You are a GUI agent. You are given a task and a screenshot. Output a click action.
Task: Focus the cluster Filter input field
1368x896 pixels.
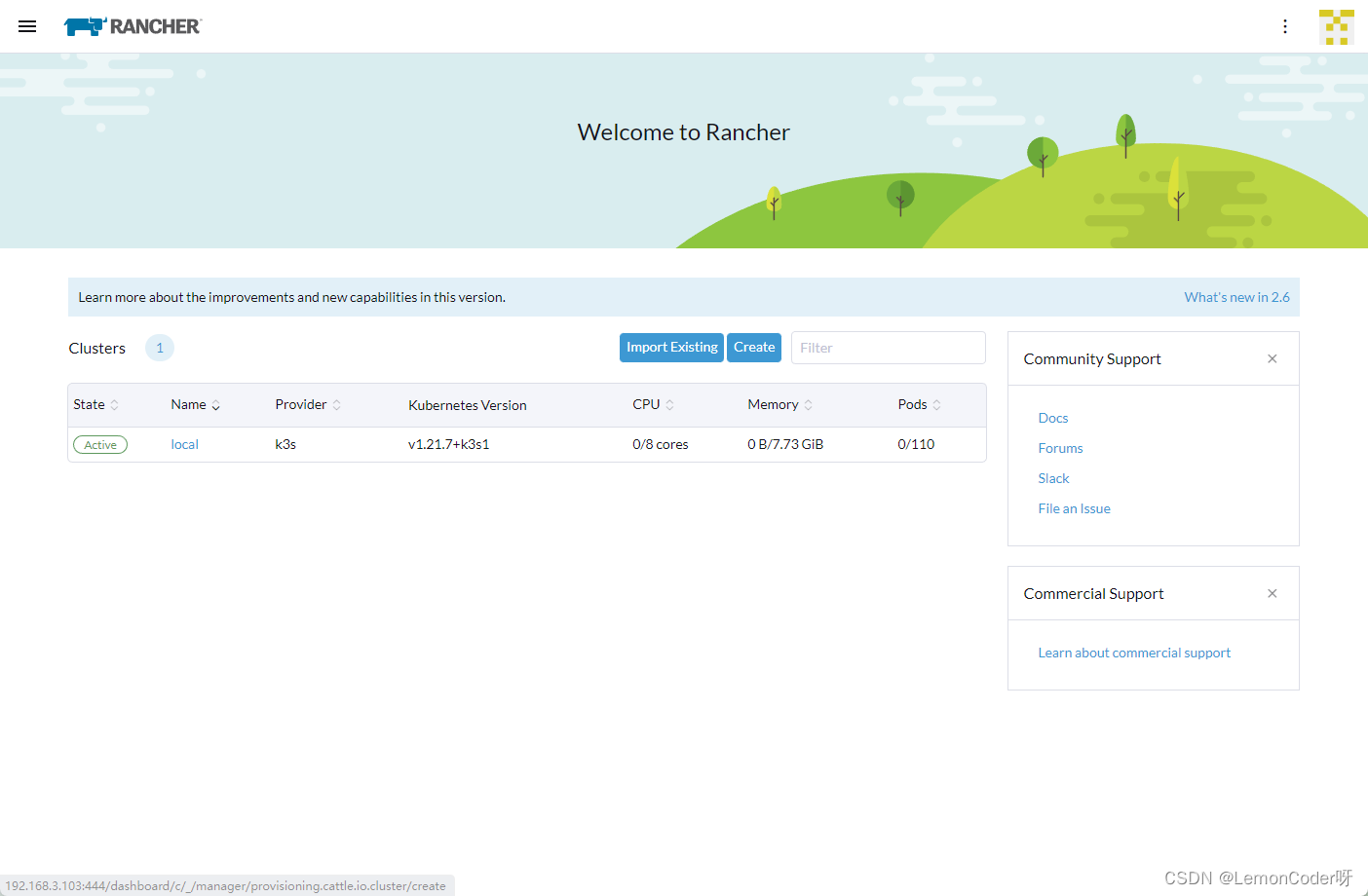889,348
